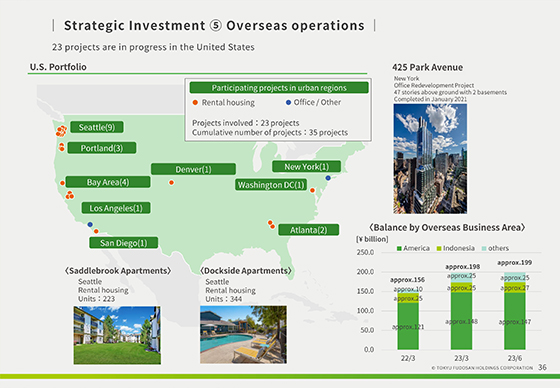
Task: Click the 'Dockside Apartments' caption heading
Action: click(246, 271)
